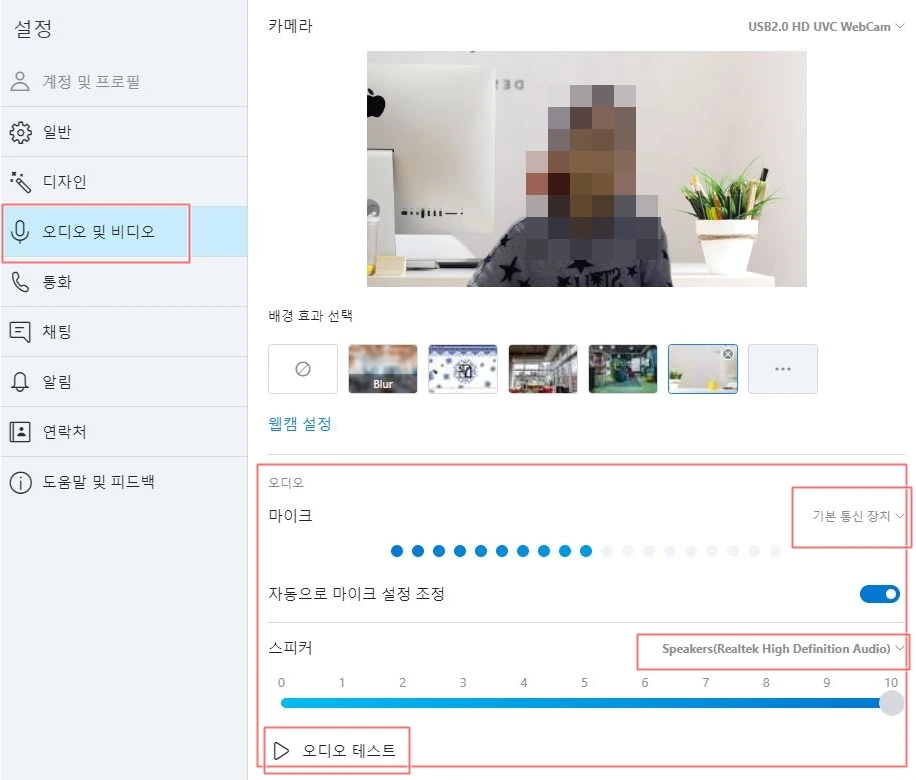Select the no-background-effect circle icon
916x780 pixels.
tap(303, 368)
